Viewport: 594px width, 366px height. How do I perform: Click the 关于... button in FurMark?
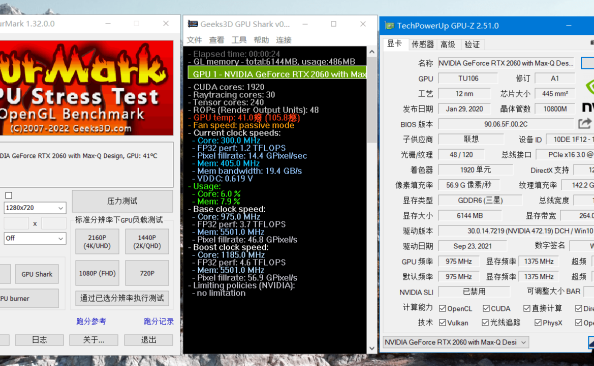point(94,340)
